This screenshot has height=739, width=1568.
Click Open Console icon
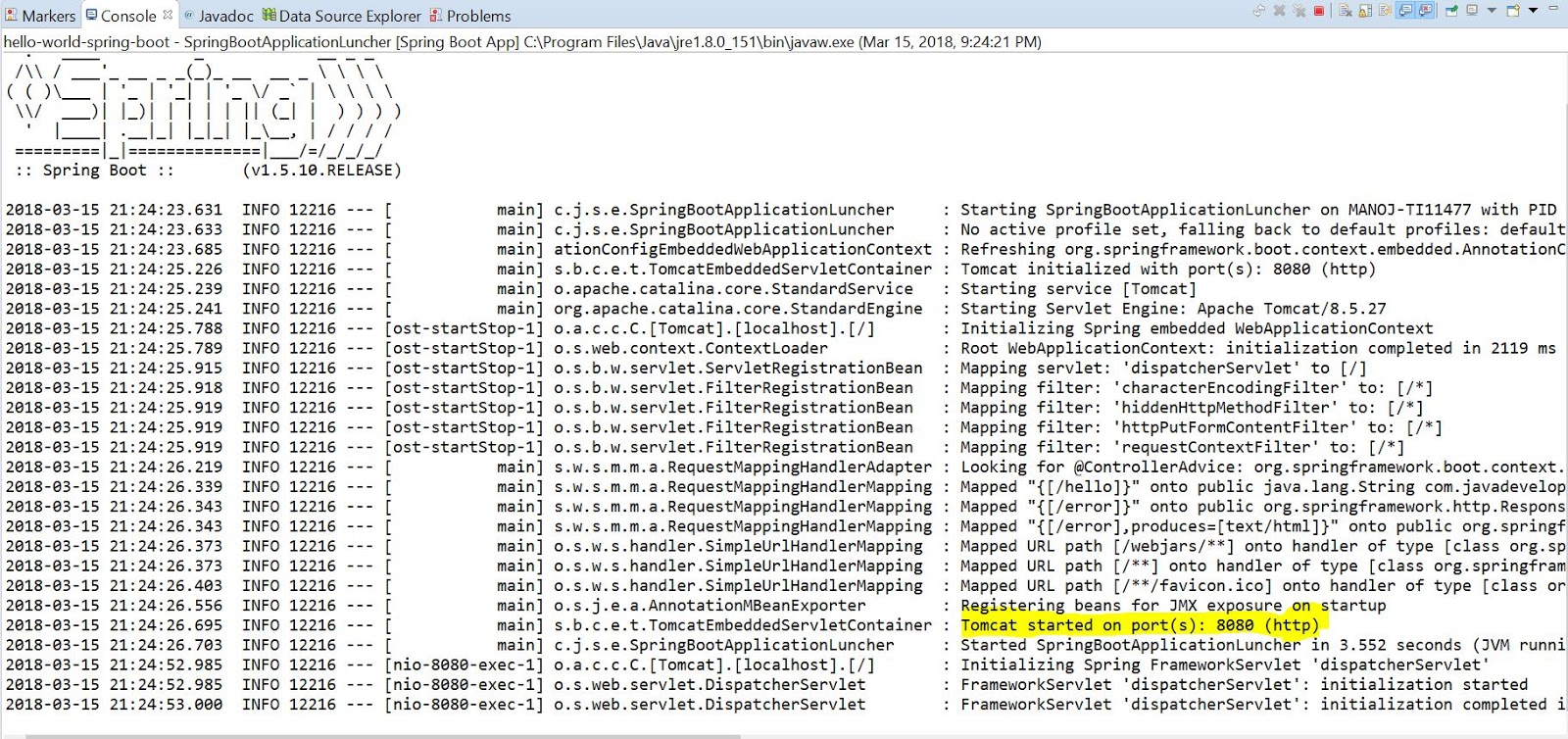coord(1513,11)
